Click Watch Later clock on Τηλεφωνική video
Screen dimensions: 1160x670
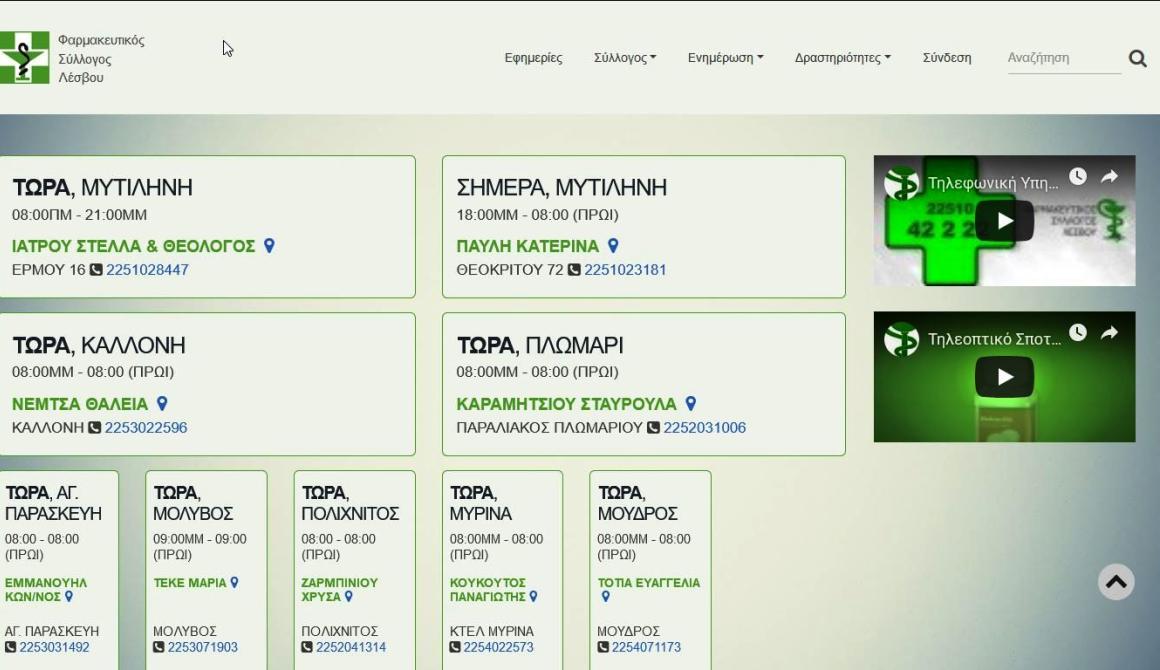1078,176
